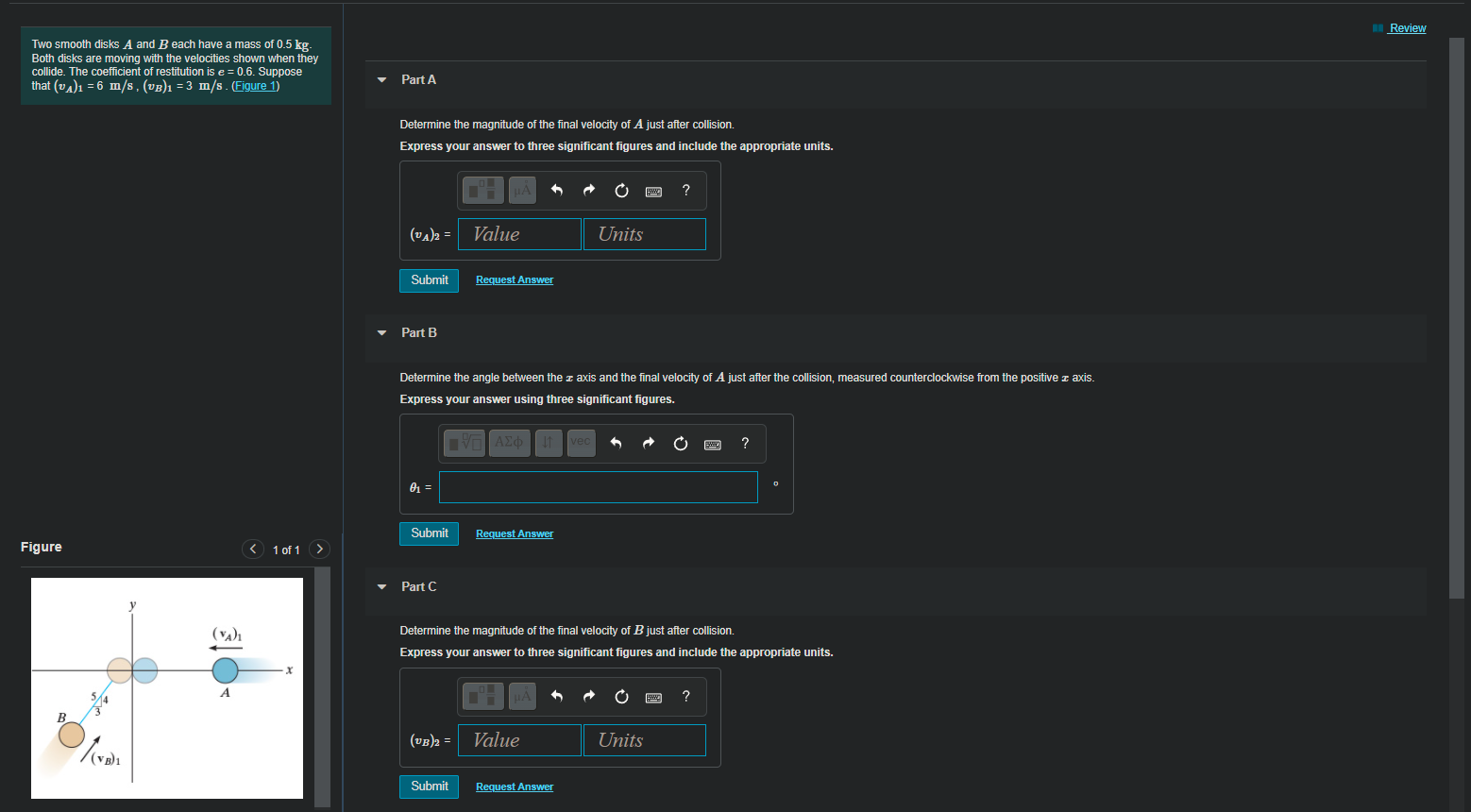Click Request Answer for Part B

514,533
